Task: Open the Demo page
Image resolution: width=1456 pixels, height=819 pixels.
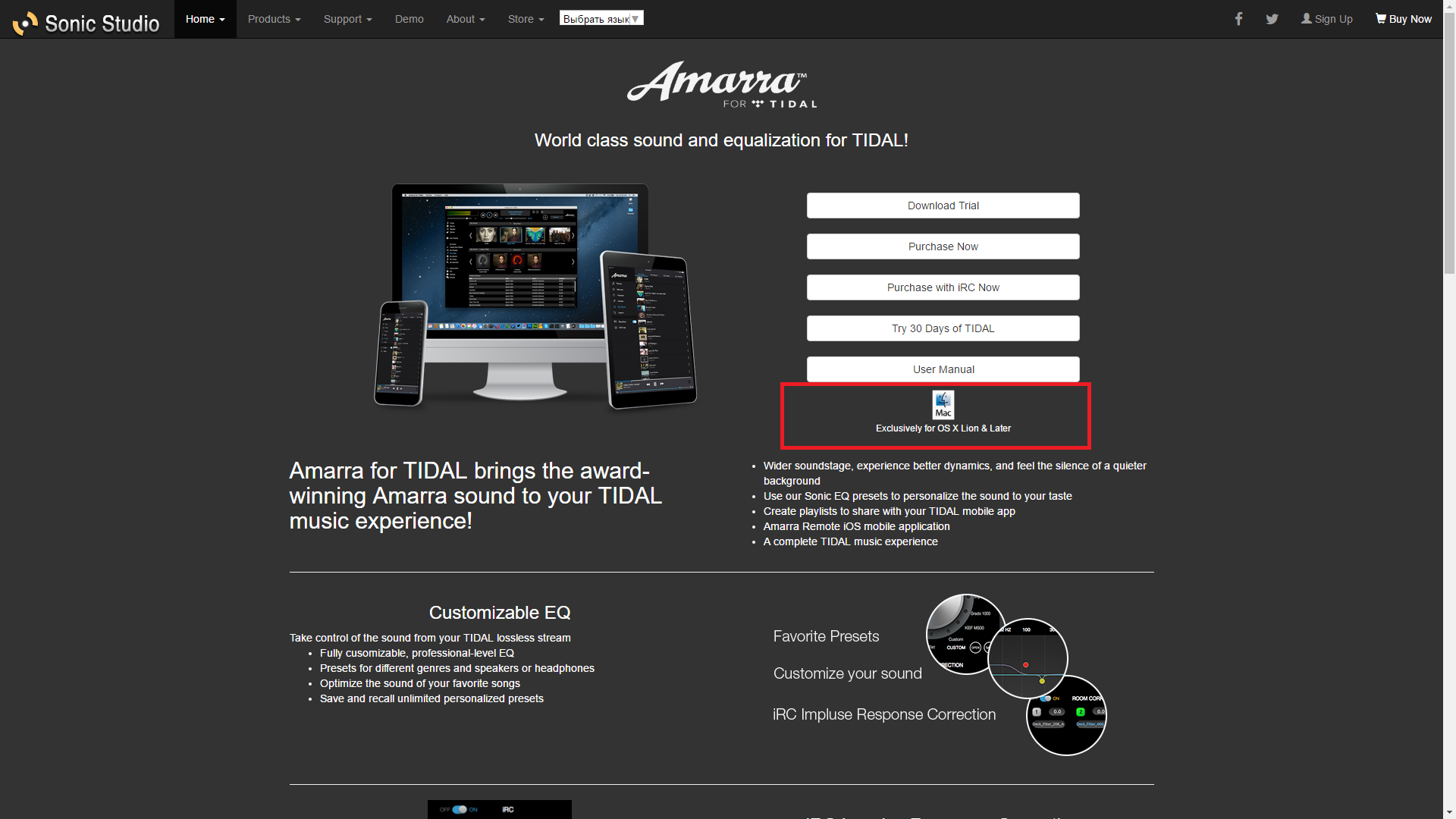Action: (x=409, y=19)
